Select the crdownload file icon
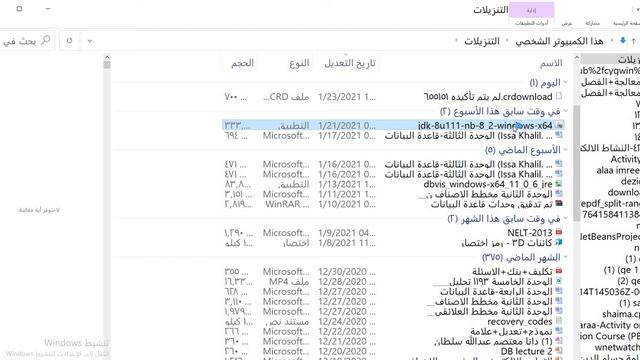This screenshot has height=360, width=640. (x=559, y=96)
